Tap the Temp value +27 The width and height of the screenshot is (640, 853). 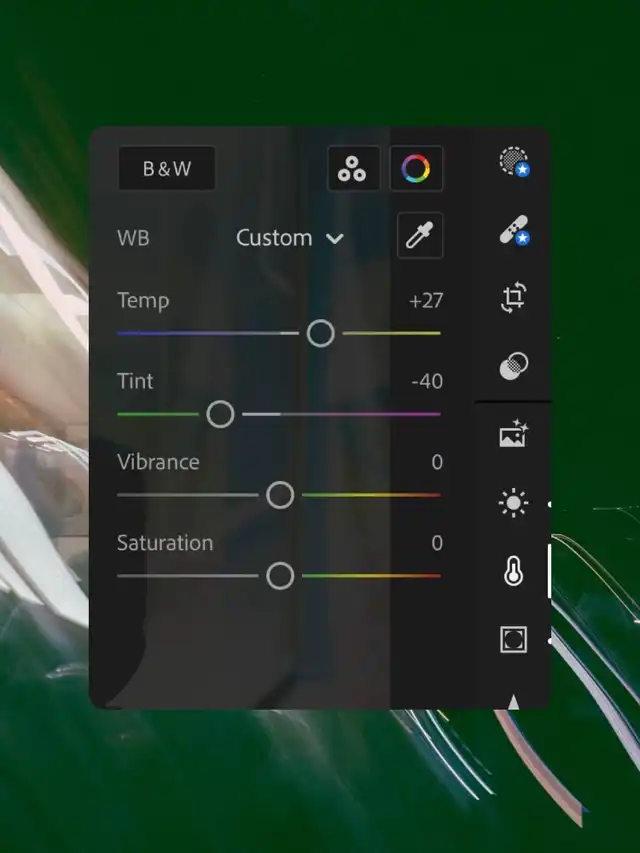[x=425, y=301]
